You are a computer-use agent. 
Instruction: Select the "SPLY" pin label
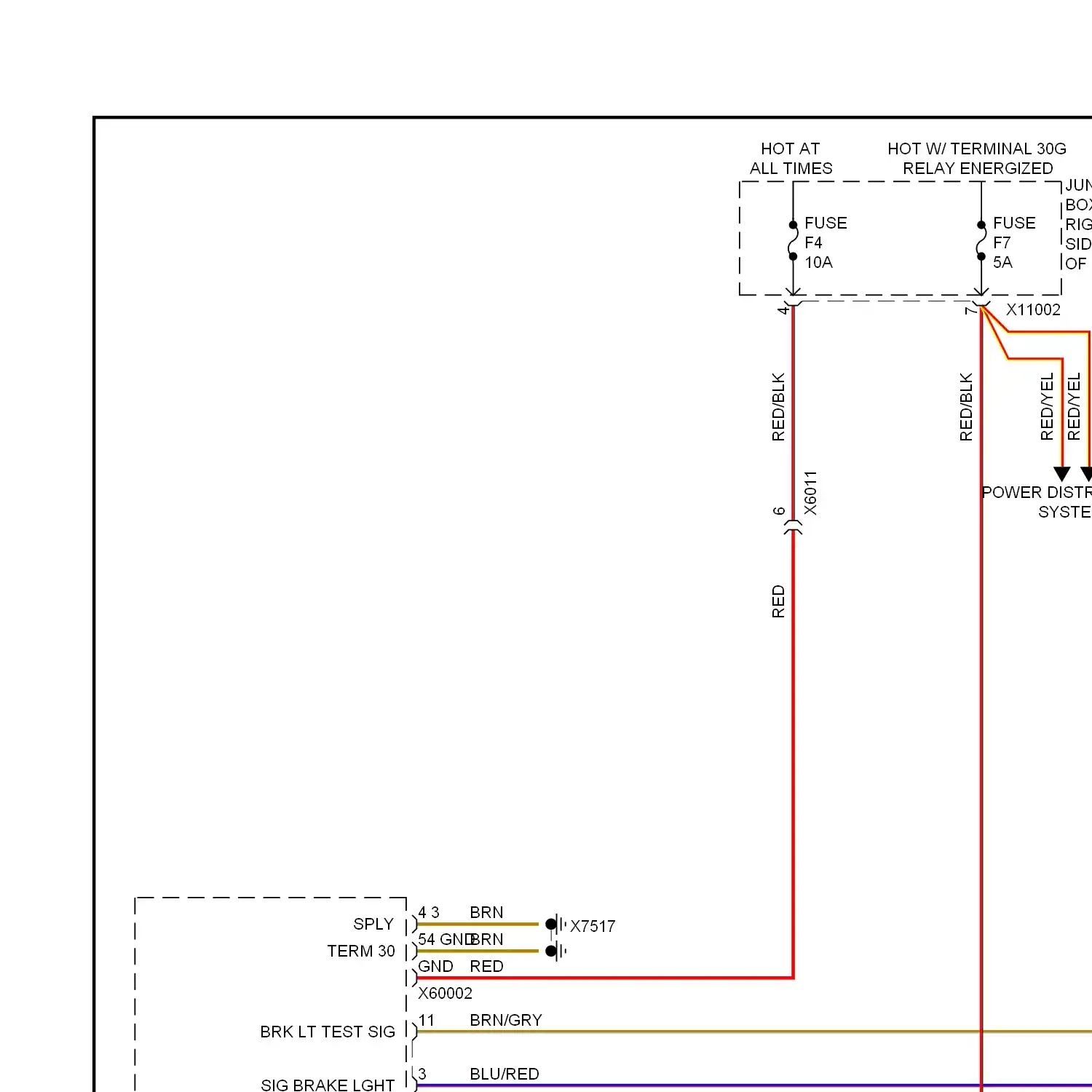[373, 924]
